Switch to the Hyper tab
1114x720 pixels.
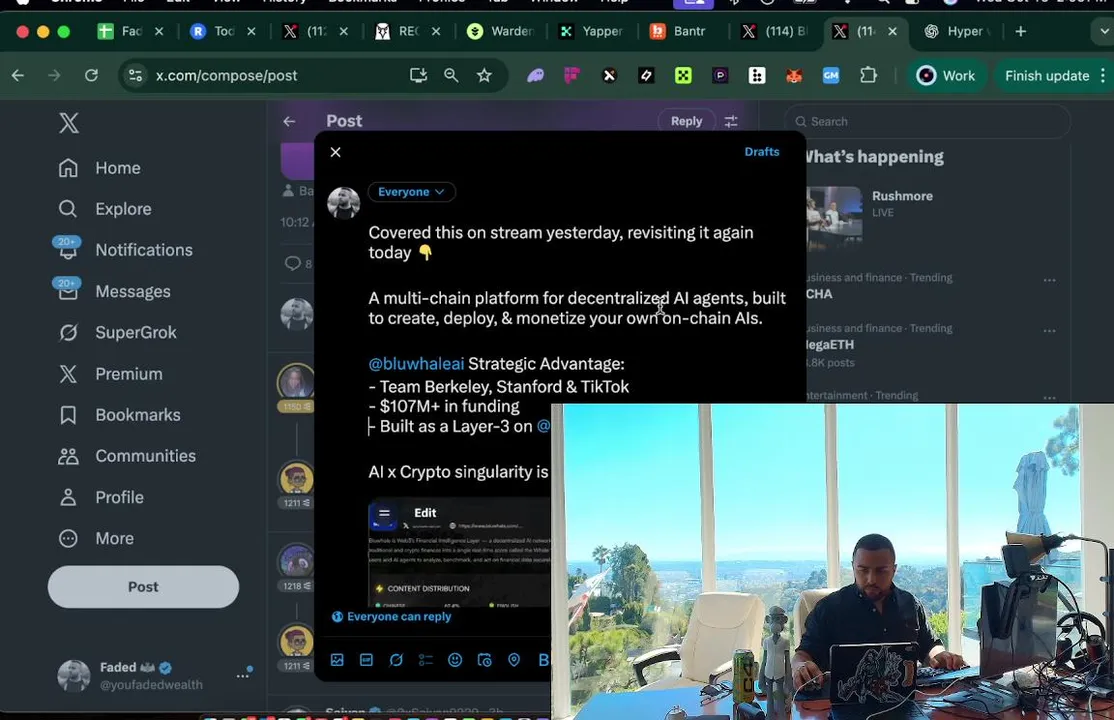[956, 31]
